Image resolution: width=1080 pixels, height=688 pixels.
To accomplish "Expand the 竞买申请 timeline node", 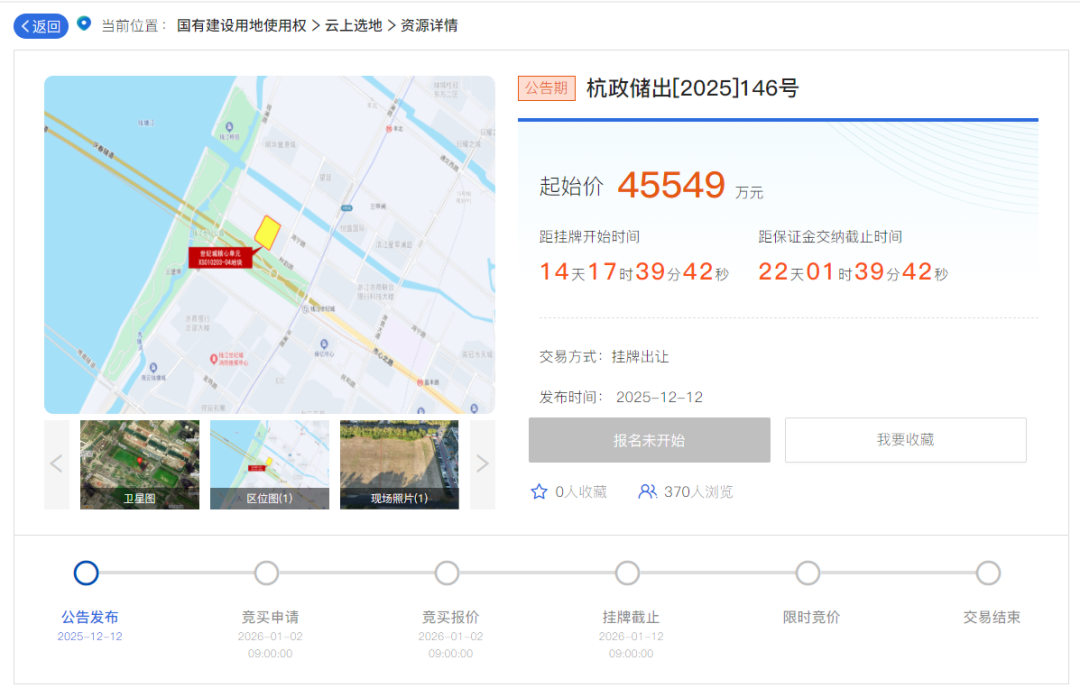I will point(266,573).
